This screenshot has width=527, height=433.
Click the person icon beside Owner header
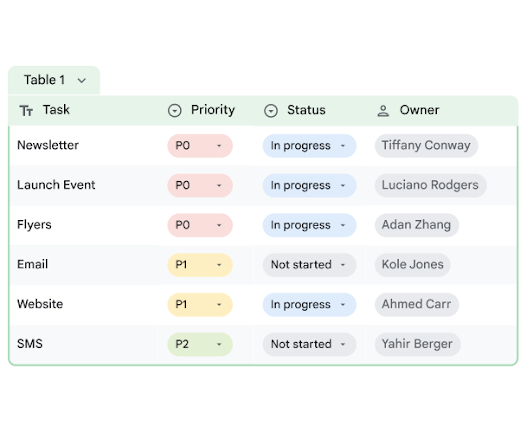click(383, 111)
